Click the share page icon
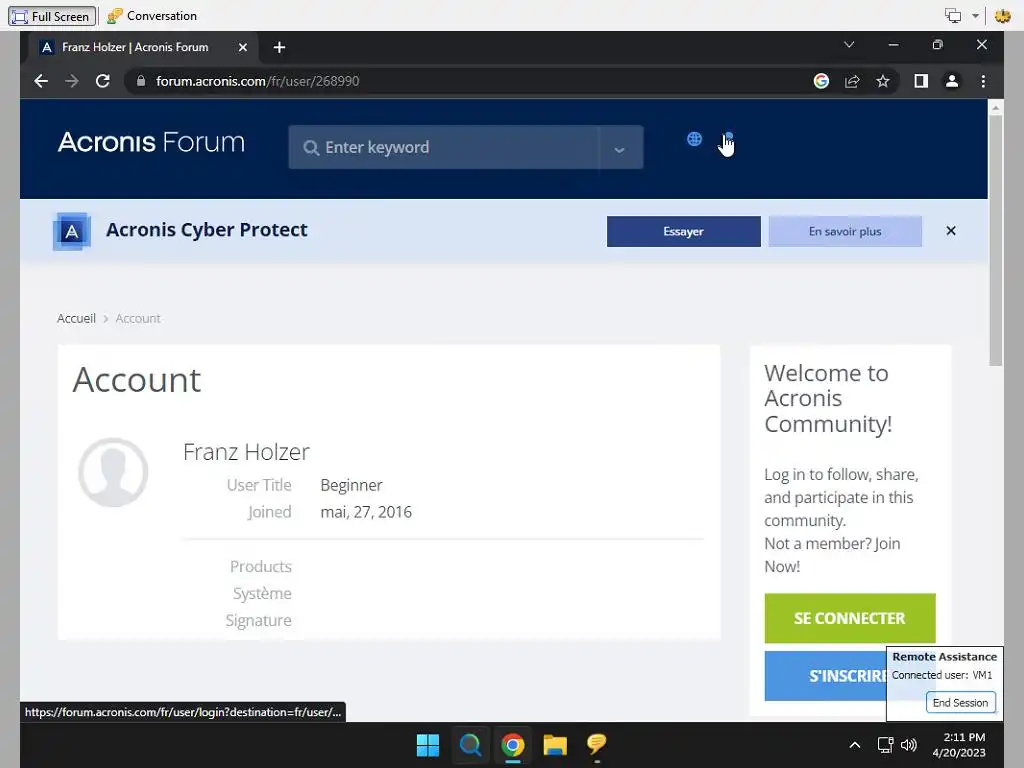Screen dimensions: 1024x768 [852, 81]
